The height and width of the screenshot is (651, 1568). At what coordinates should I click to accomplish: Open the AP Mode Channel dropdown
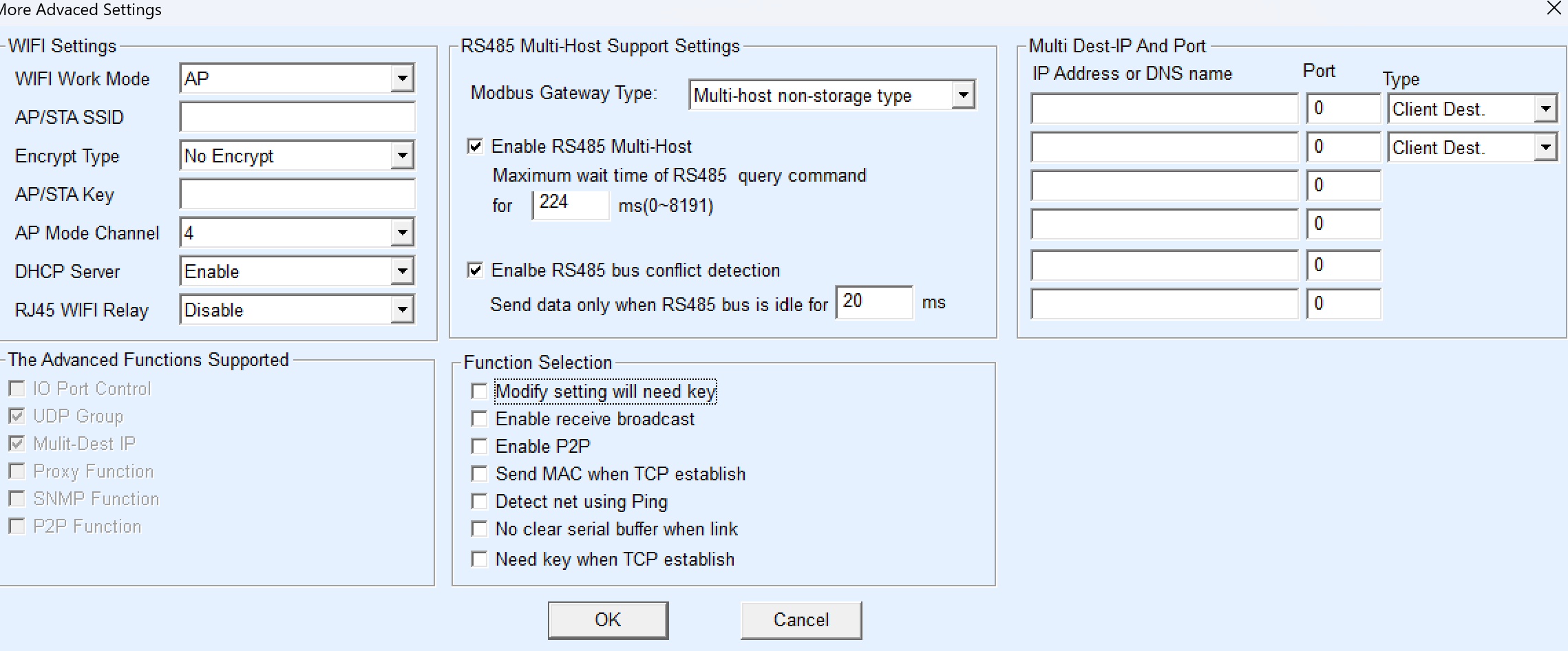point(402,233)
